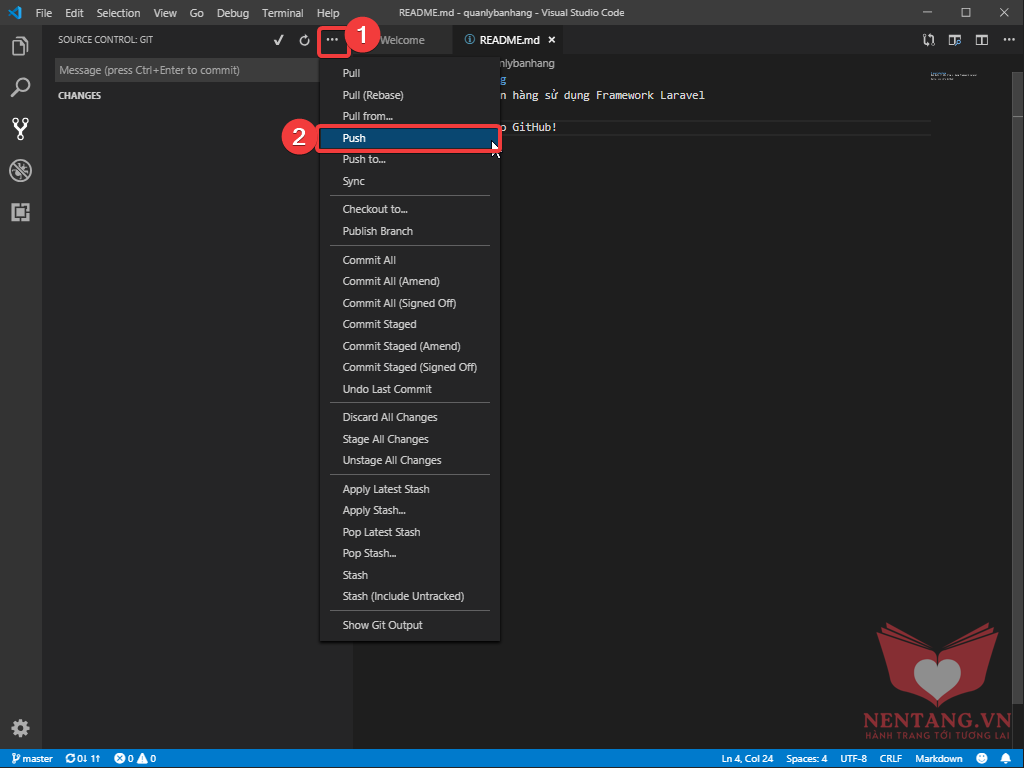The width and height of the screenshot is (1024, 768).
Task: Click Show Git Output
Action: point(382,625)
